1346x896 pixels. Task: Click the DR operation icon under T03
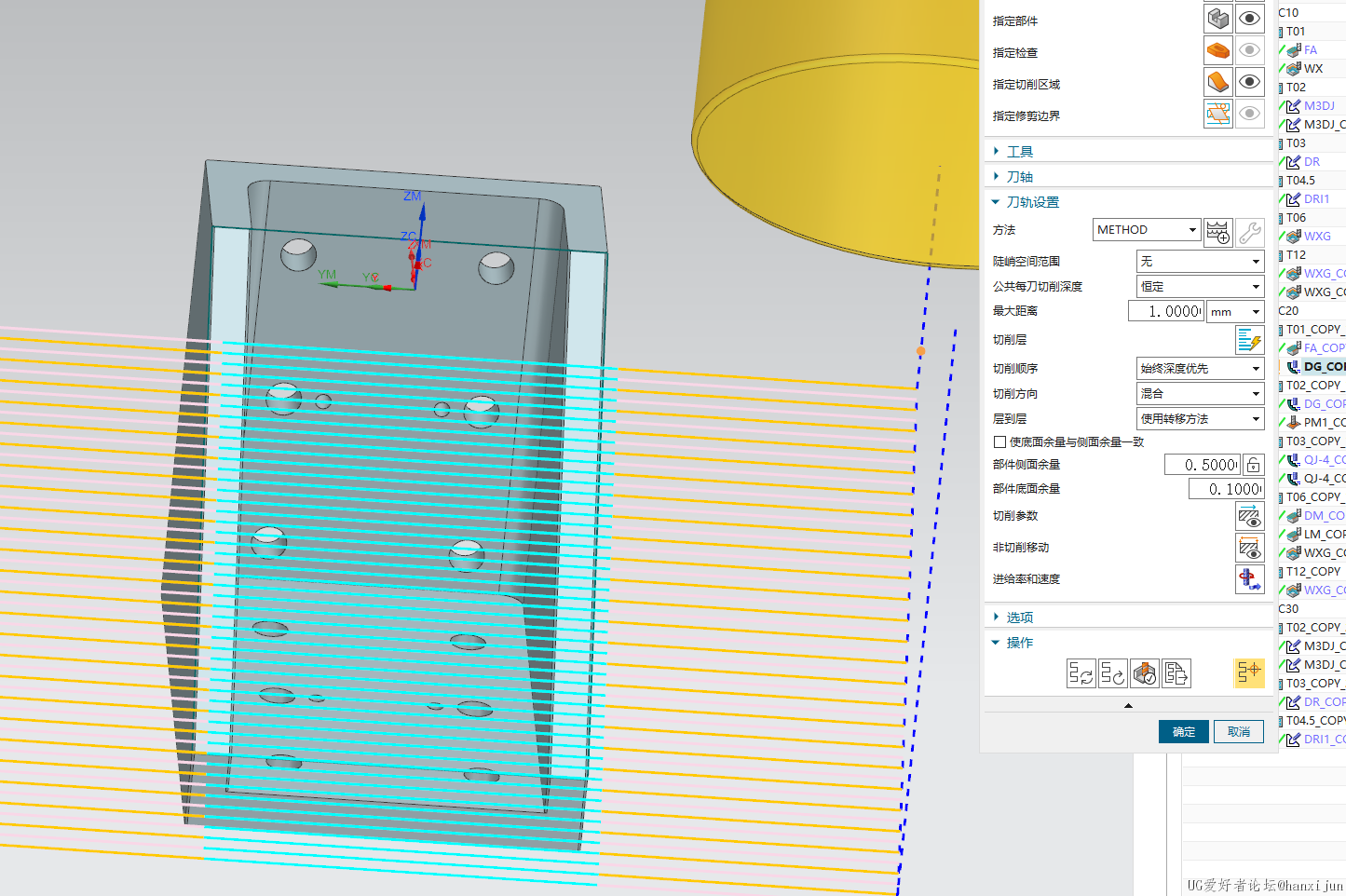pos(1294,162)
